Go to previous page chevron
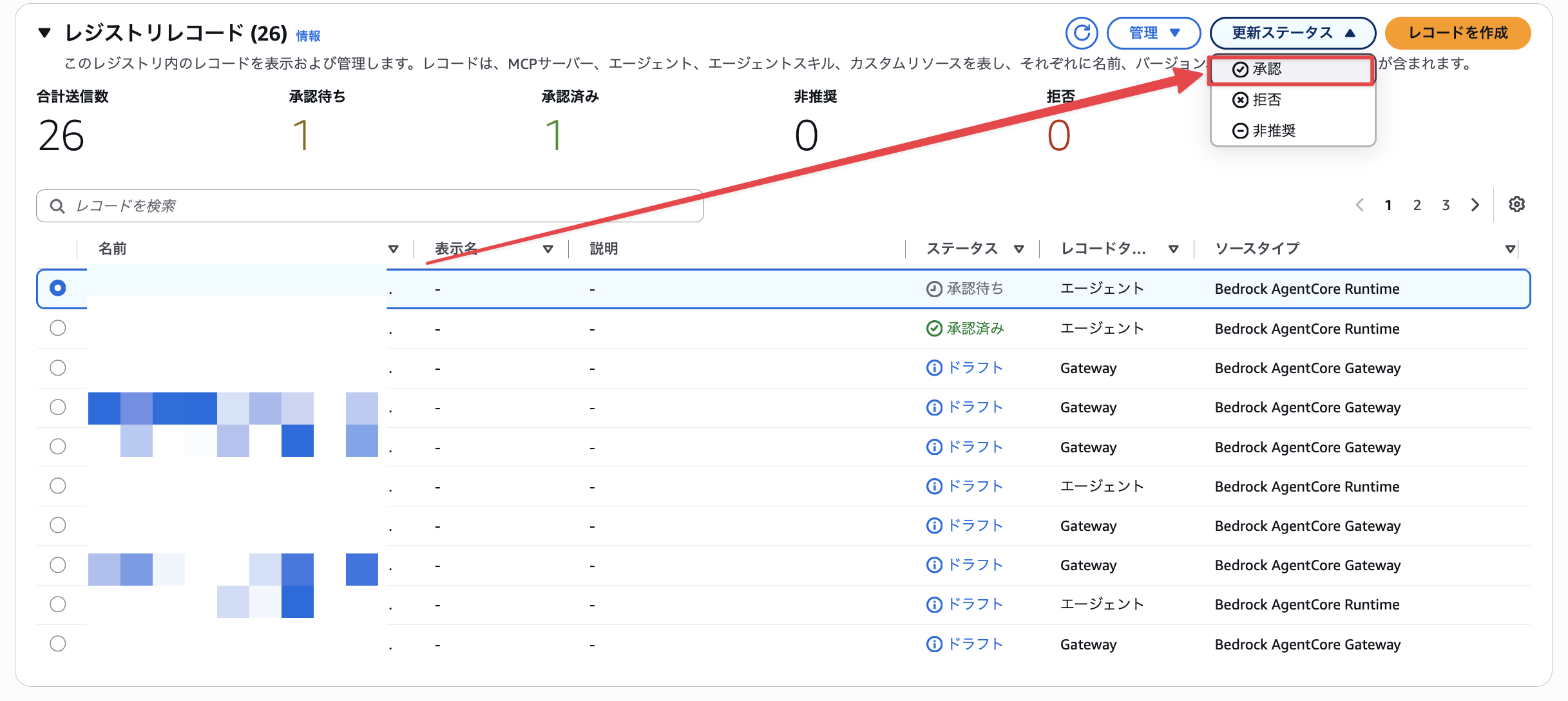This screenshot has width=1568, height=701. [x=1359, y=205]
